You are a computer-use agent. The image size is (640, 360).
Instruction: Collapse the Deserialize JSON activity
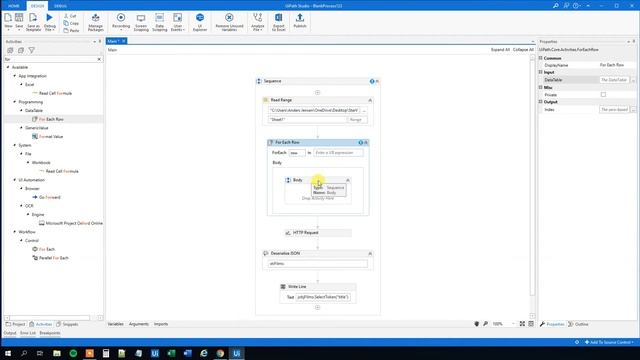(x=370, y=253)
